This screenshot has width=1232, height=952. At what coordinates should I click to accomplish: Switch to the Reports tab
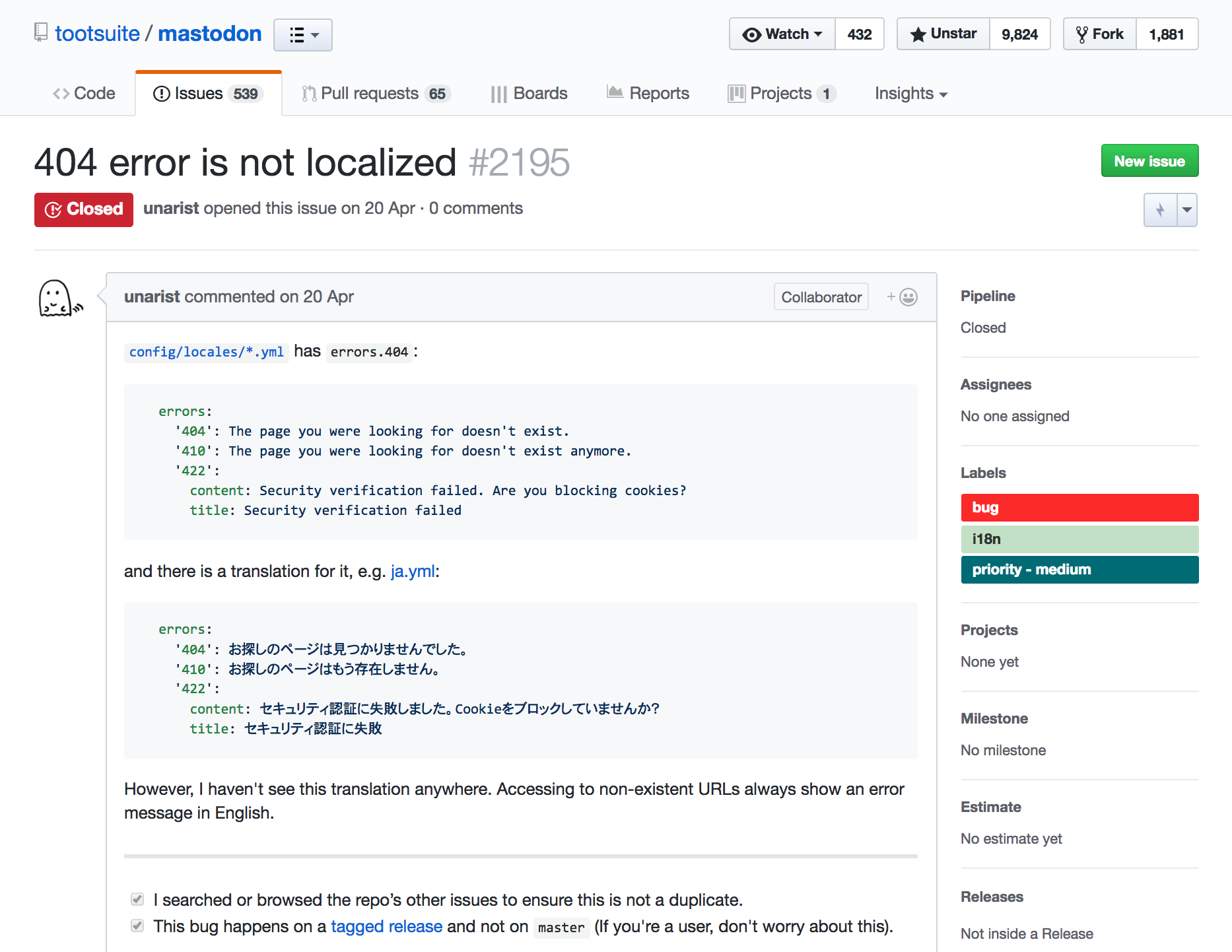[x=648, y=94]
